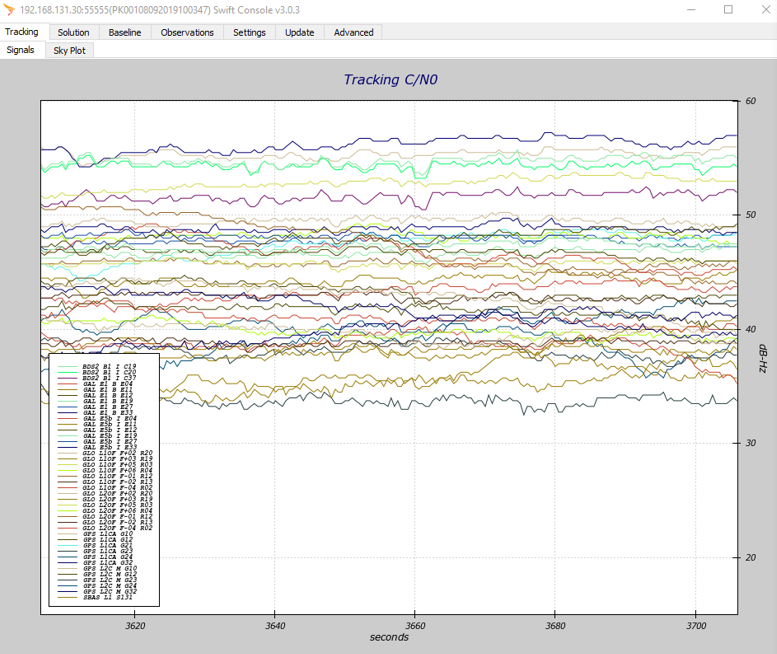Click legend entry BDS2 B1 I C19
777x654 pixels.
pos(97,366)
